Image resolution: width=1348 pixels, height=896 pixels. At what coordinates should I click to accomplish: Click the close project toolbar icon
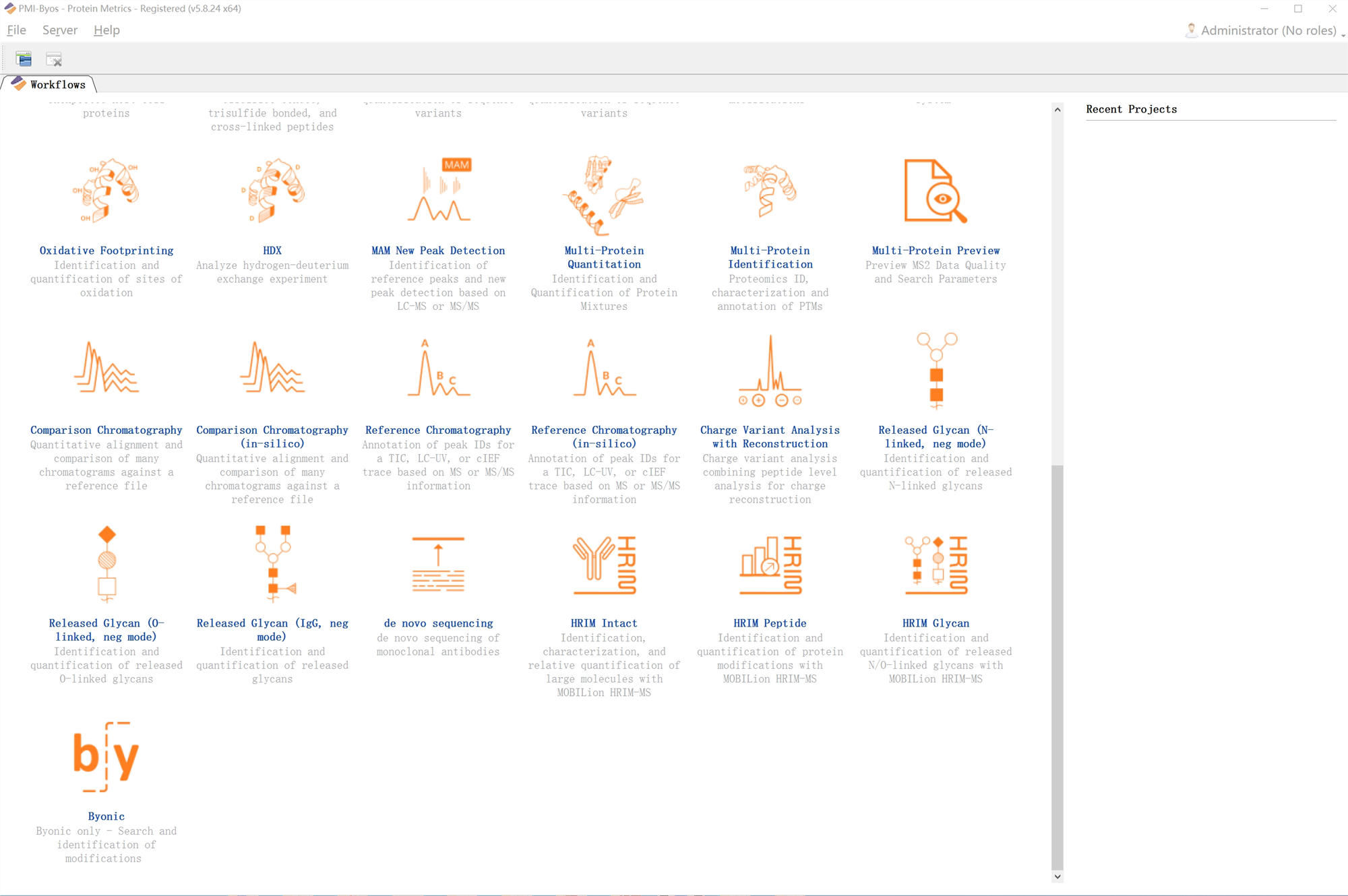[x=54, y=59]
